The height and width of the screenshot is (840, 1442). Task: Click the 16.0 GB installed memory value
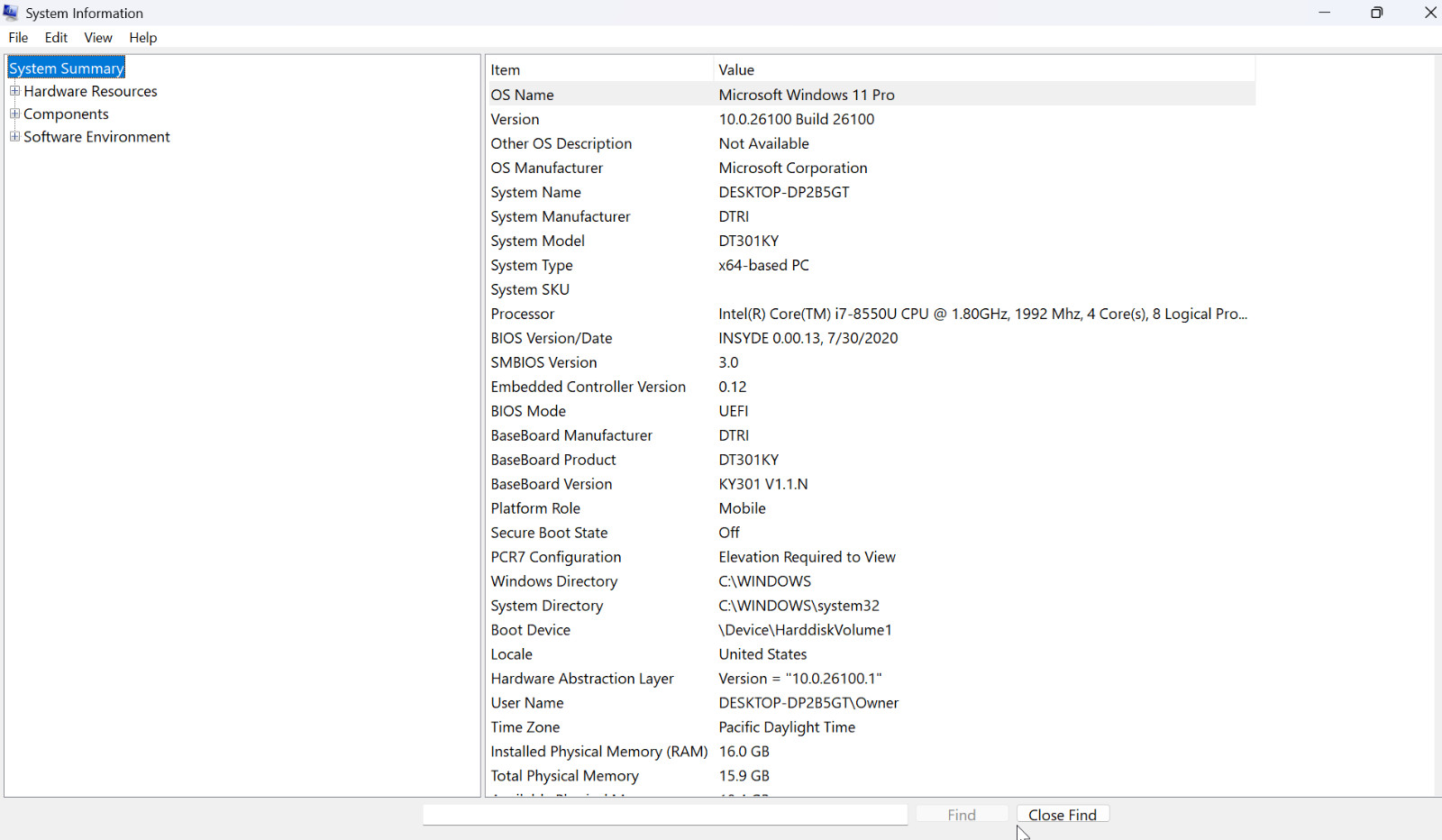click(x=744, y=752)
